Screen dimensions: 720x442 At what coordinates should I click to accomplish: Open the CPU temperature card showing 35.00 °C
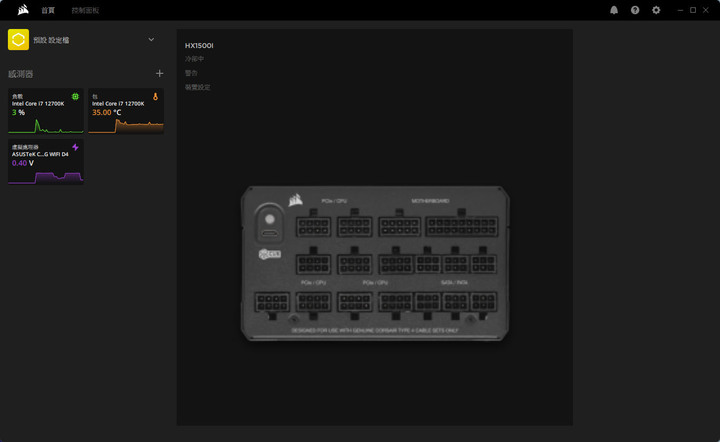126,111
